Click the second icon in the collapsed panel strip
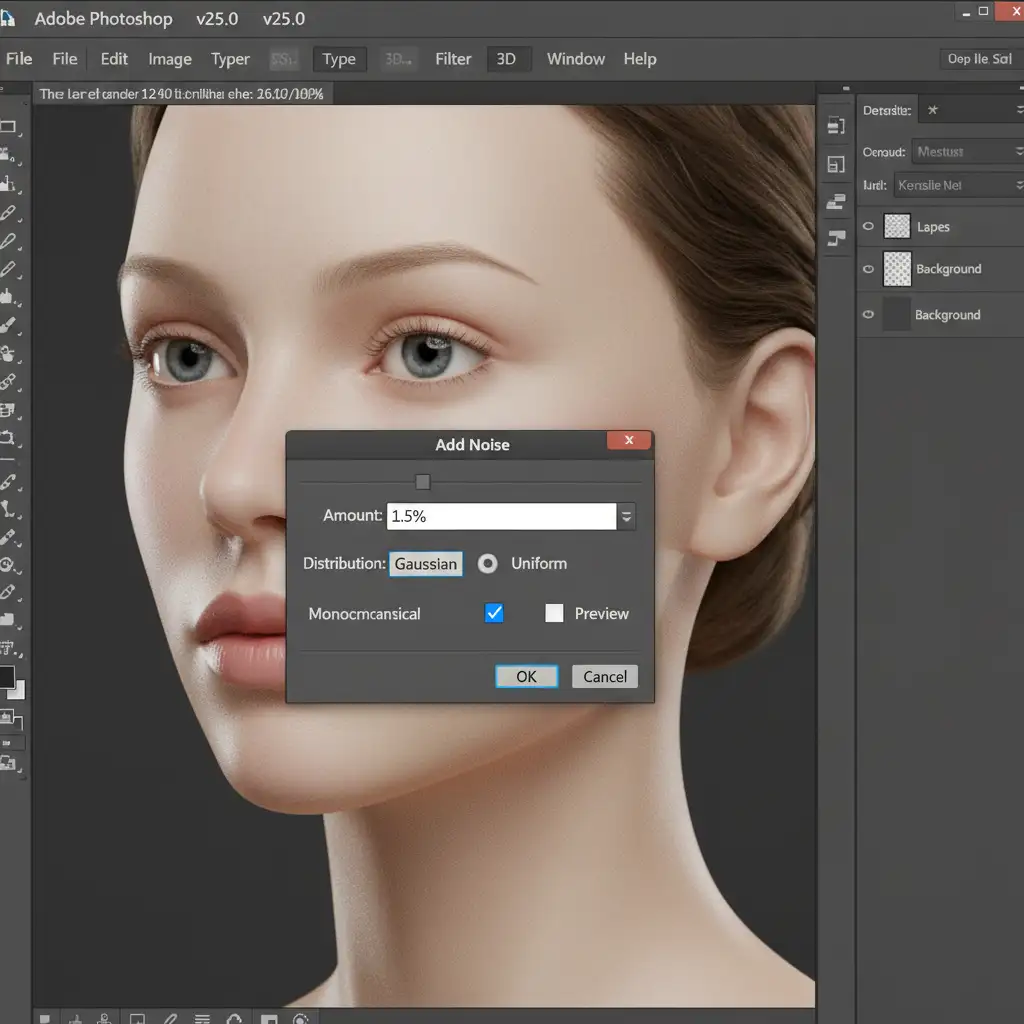The width and height of the screenshot is (1024, 1024). (x=837, y=164)
